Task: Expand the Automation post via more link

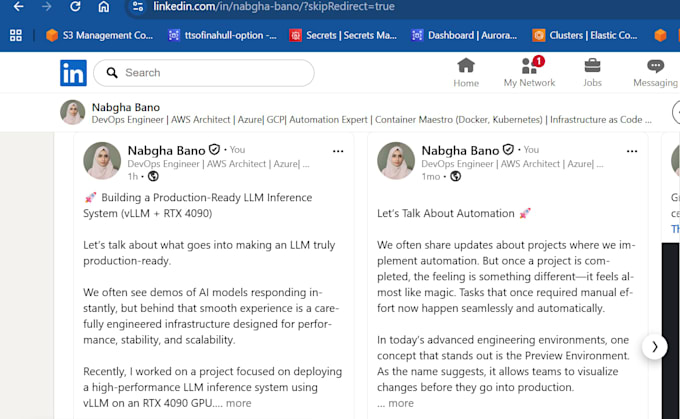Action: click(401, 403)
